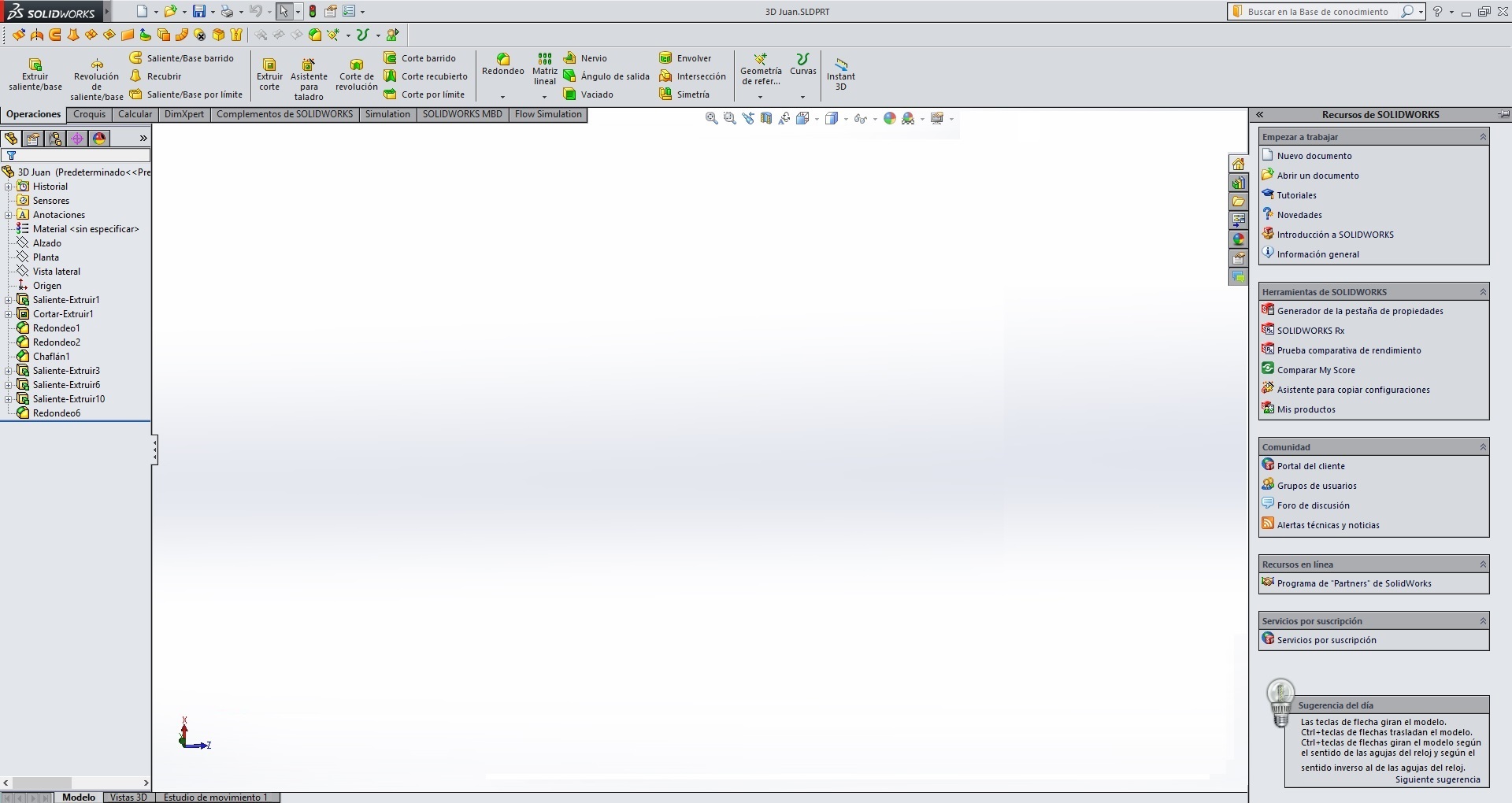Open Design Library task pane icon
The width and height of the screenshot is (1512, 803).
pos(1238,183)
